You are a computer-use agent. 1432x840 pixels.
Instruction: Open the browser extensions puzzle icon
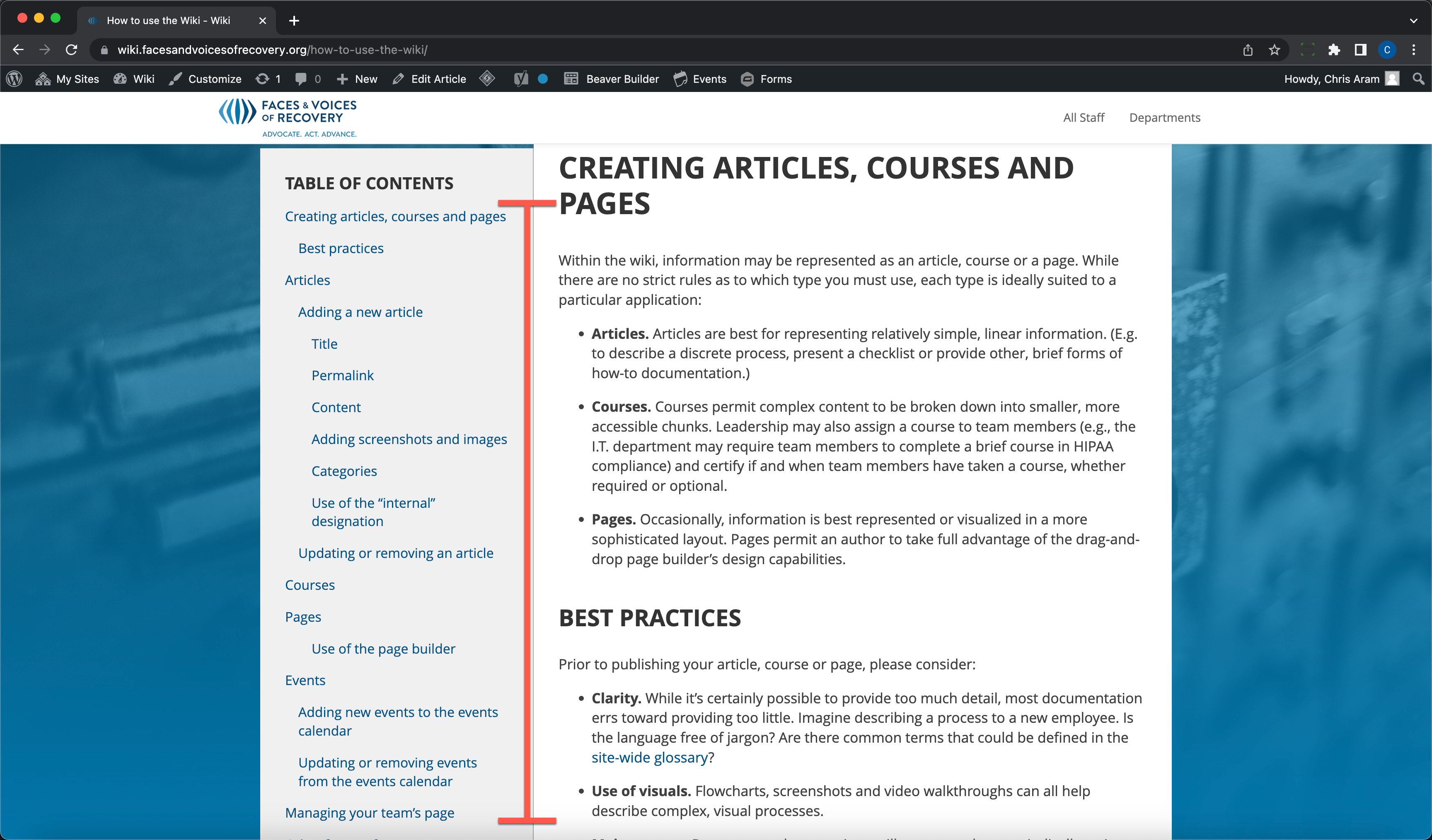click(1334, 50)
